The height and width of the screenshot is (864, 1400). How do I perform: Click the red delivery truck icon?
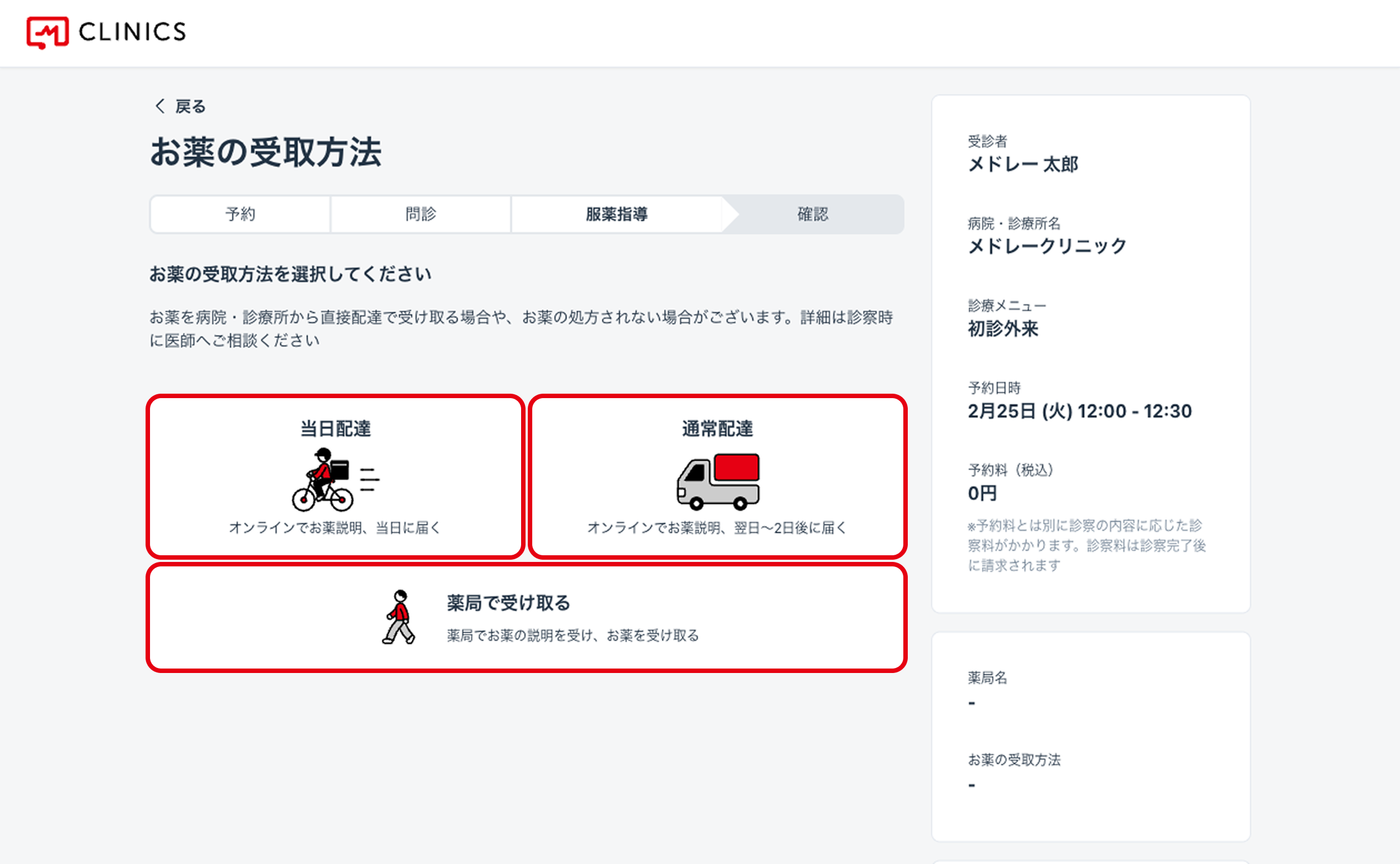[x=718, y=481]
